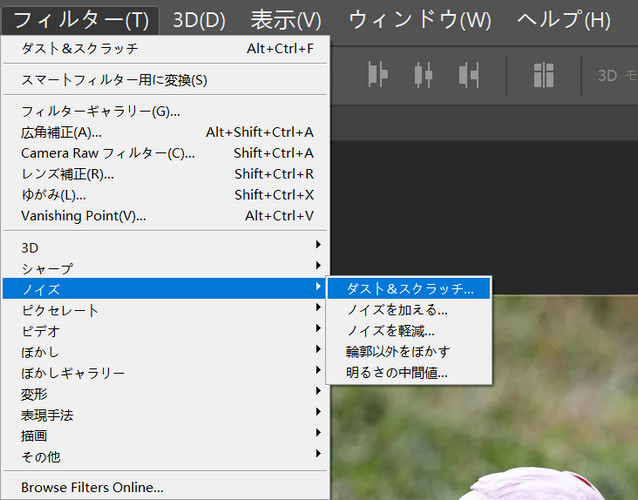Image resolution: width=638 pixels, height=500 pixels.
Task: Expand the その他 submenu
Action: 165,457
